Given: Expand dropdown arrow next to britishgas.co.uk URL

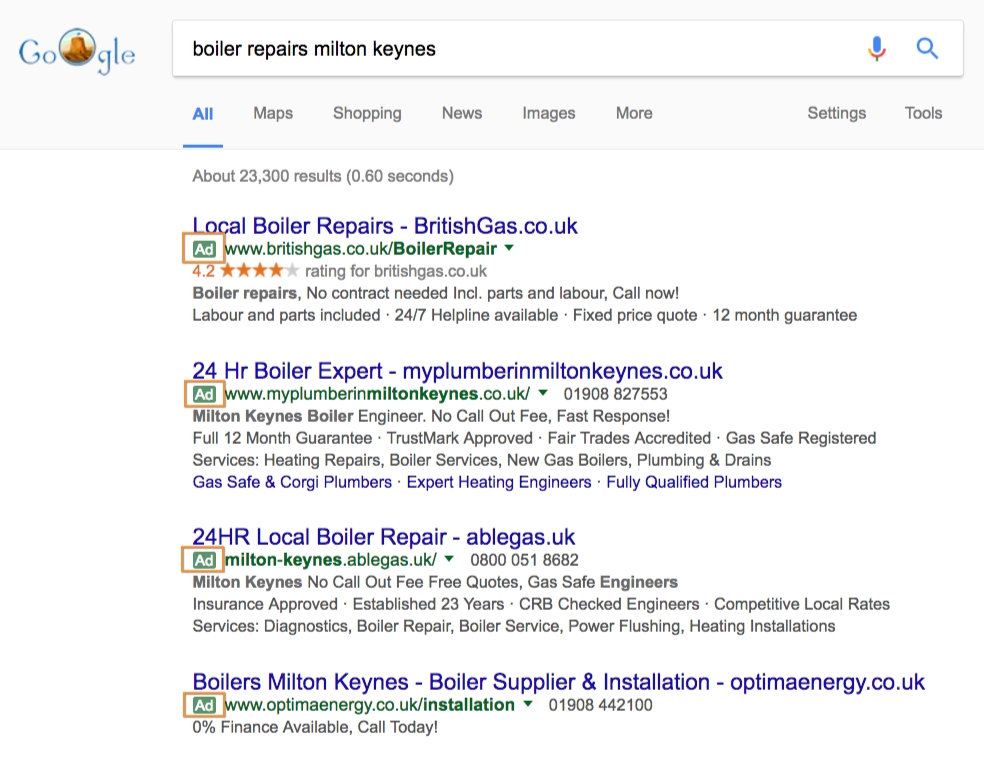Looking at the screenshot, I should [509, 248].
